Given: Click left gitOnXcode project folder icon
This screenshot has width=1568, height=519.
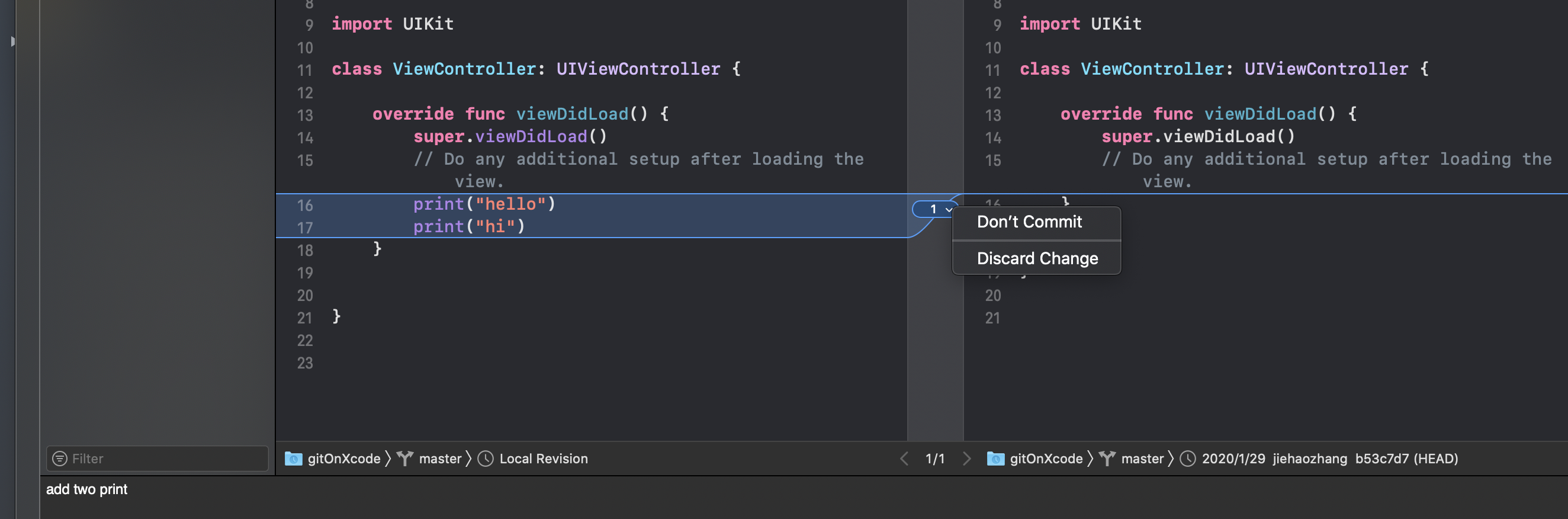Looking at the screenshot, I should (x=293, y=458).
